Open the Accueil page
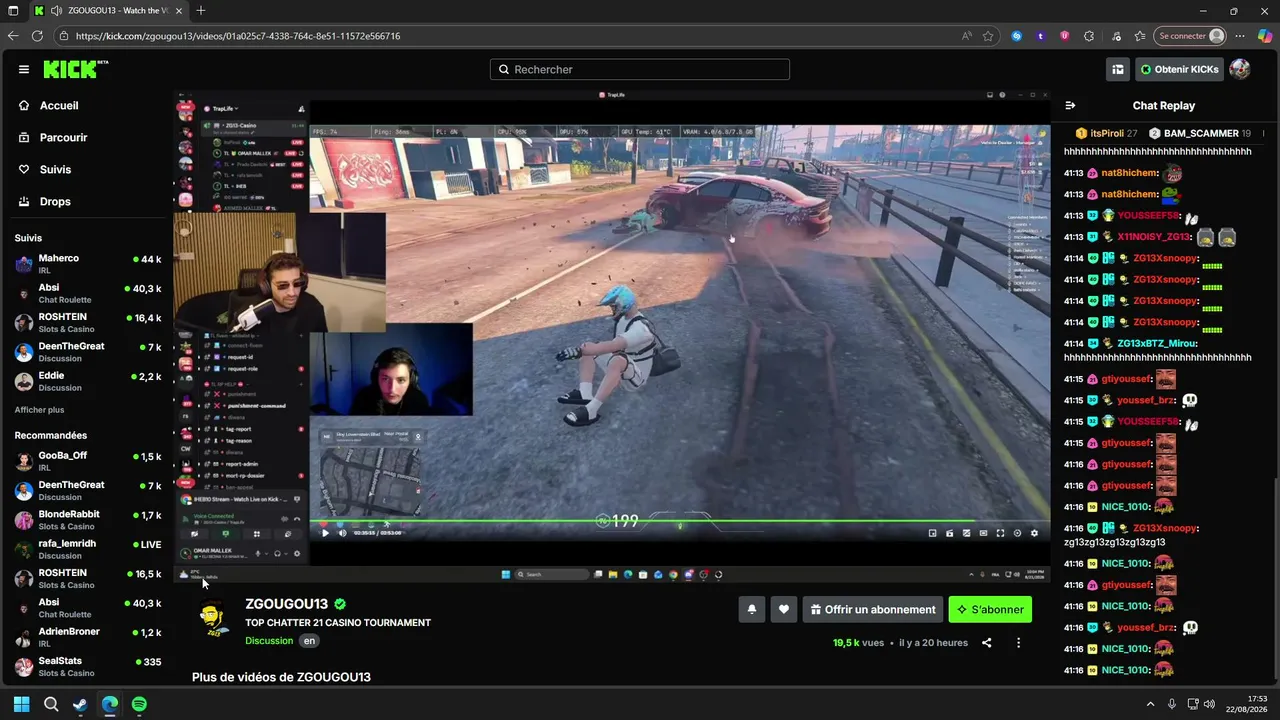This screenshot has height=720, width=1280. point(59,105)
